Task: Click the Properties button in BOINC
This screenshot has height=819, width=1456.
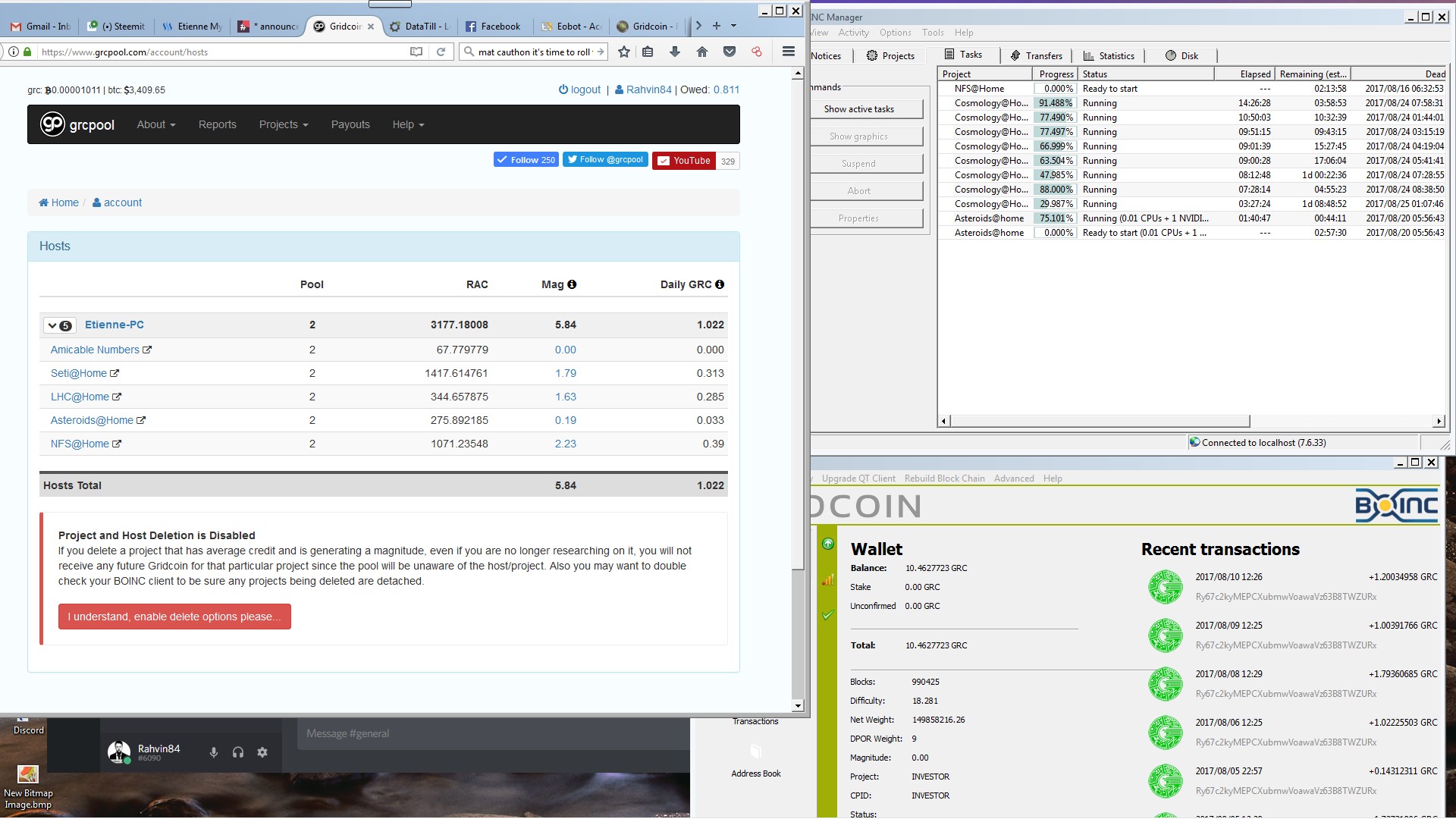Action: 857,217
